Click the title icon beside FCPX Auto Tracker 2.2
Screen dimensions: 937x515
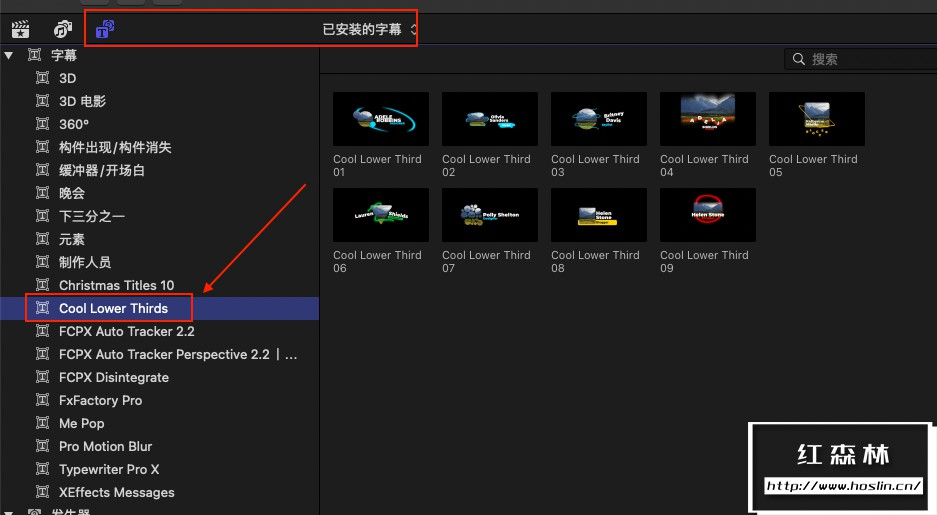pyautogui.click(x=42, y=331)
